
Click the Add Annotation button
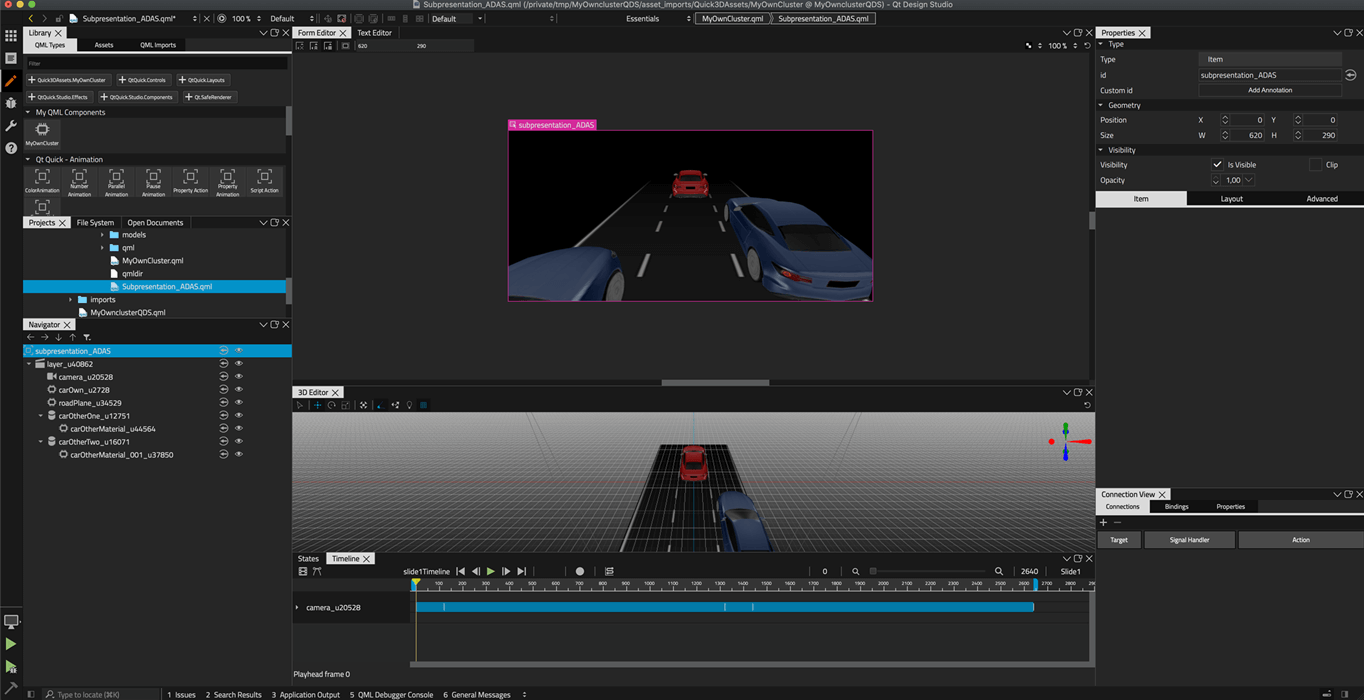click(x=1270, y=90)
